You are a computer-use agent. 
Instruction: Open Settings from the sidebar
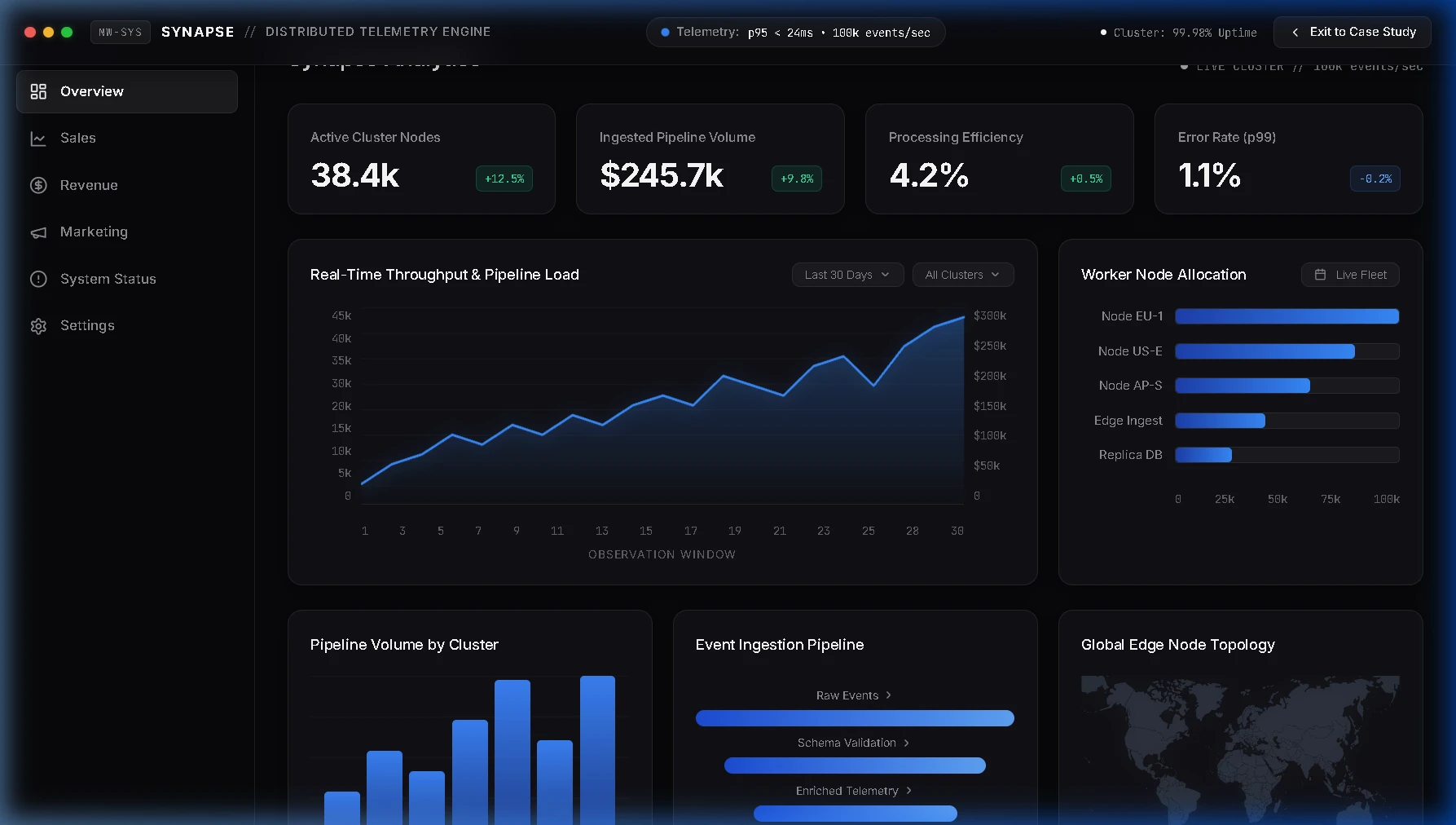pos(127,326)
